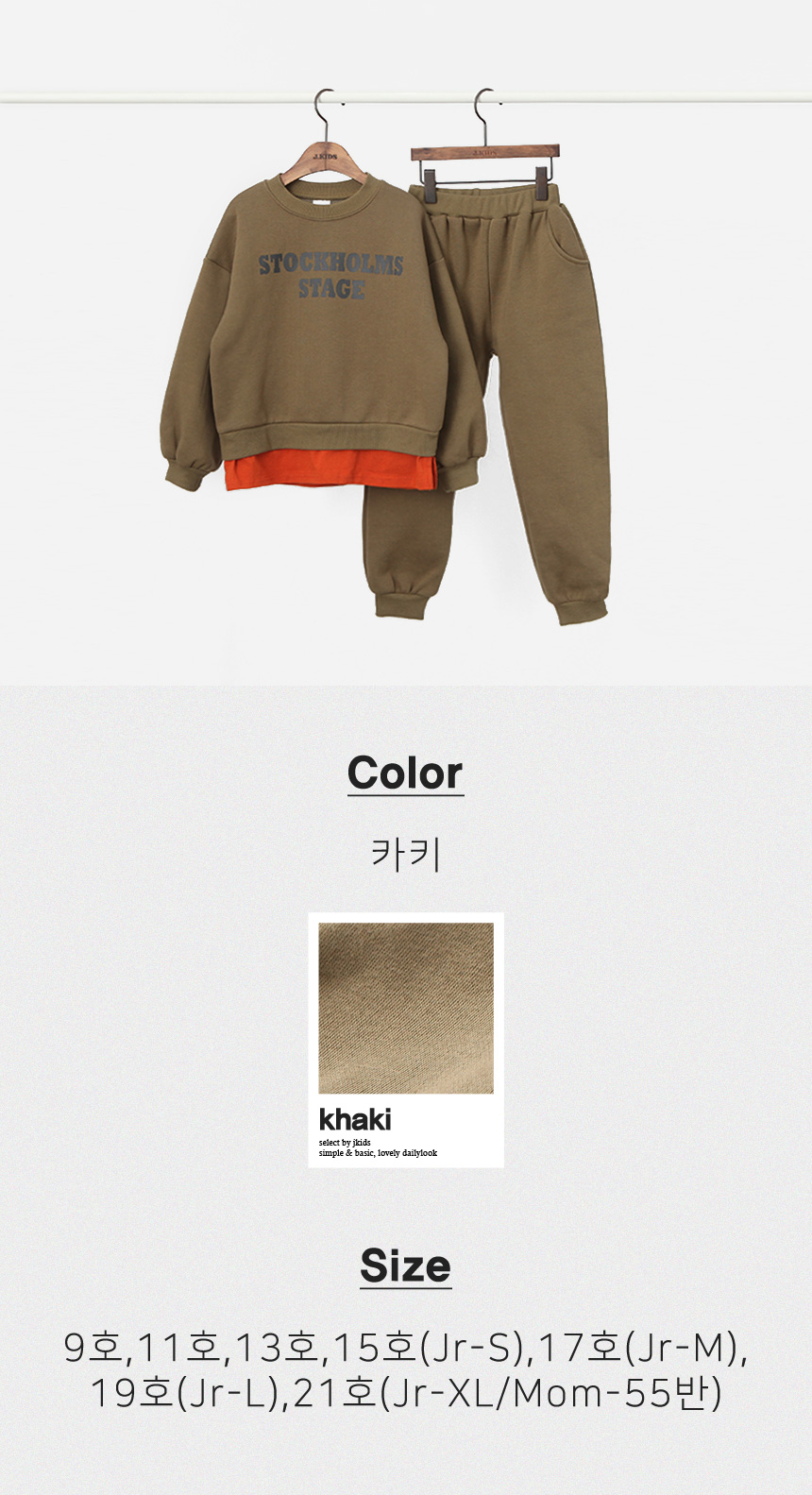Click the STOCKHOLMS STAGE print on sweatshirt
812x1495 pixels.
(330, 276)
